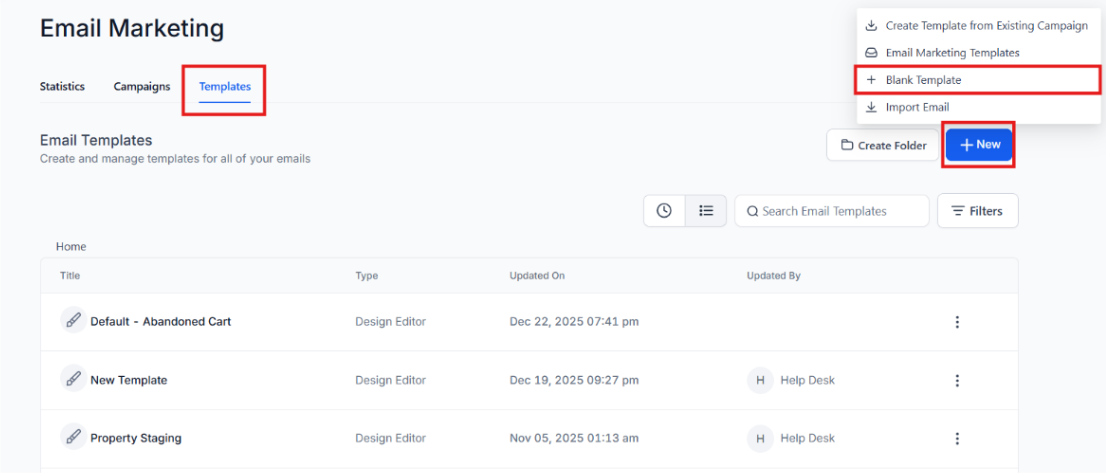Select Import Email from dropdown menu
The height and width of the screenshot is (474, 1106).
coord(916,107)
